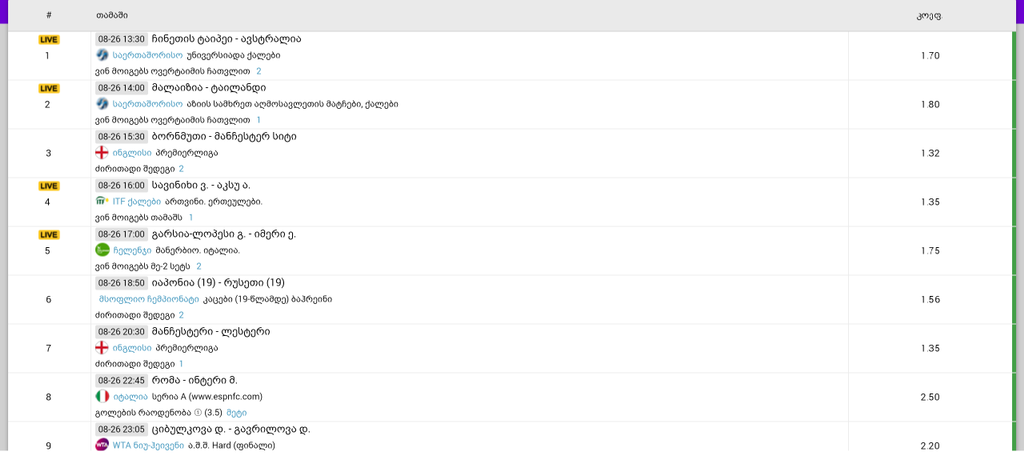
Task: Click the purple WTA logo icon
Action: click(101, 445)
